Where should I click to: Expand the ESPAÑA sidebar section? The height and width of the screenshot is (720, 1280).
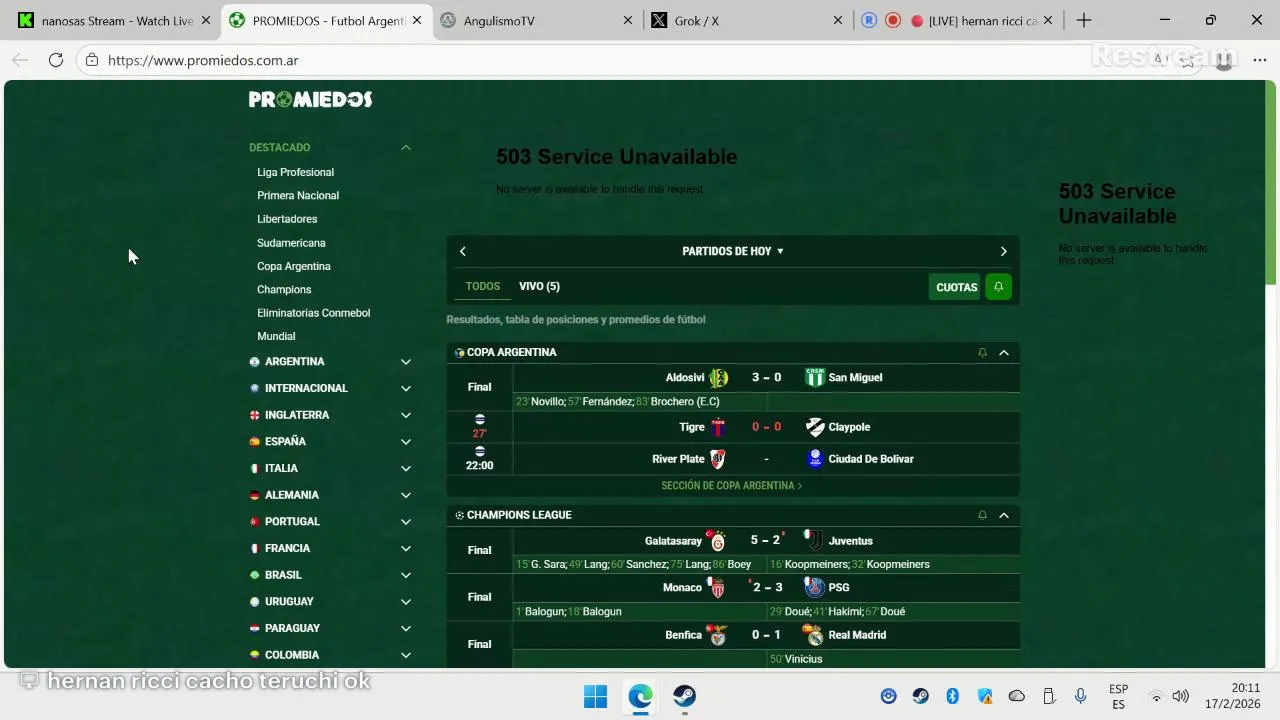pos(406,442)
